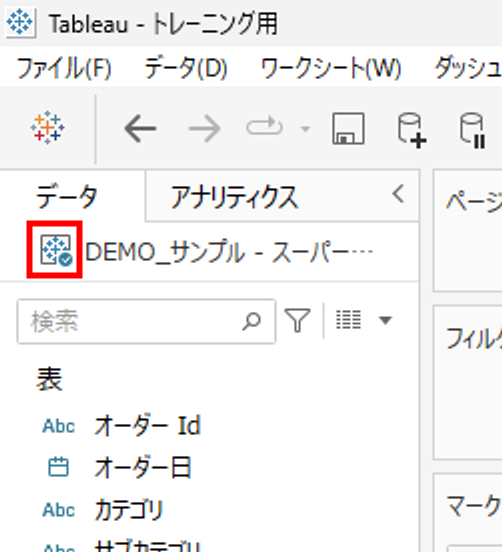
Task: Collapse the data pane with the chevron
Action: click(x=398, y=194)
